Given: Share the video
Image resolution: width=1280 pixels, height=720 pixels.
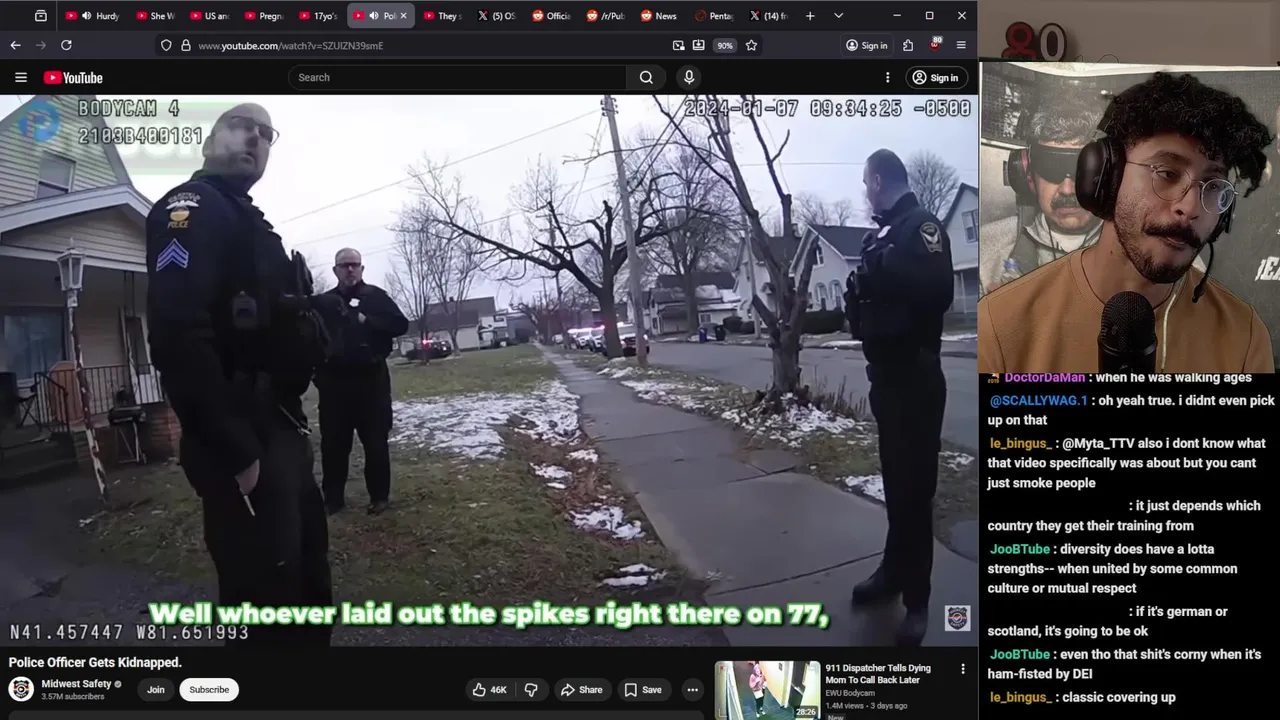Looking at the screenshot, I should click(x=581, y=689).
